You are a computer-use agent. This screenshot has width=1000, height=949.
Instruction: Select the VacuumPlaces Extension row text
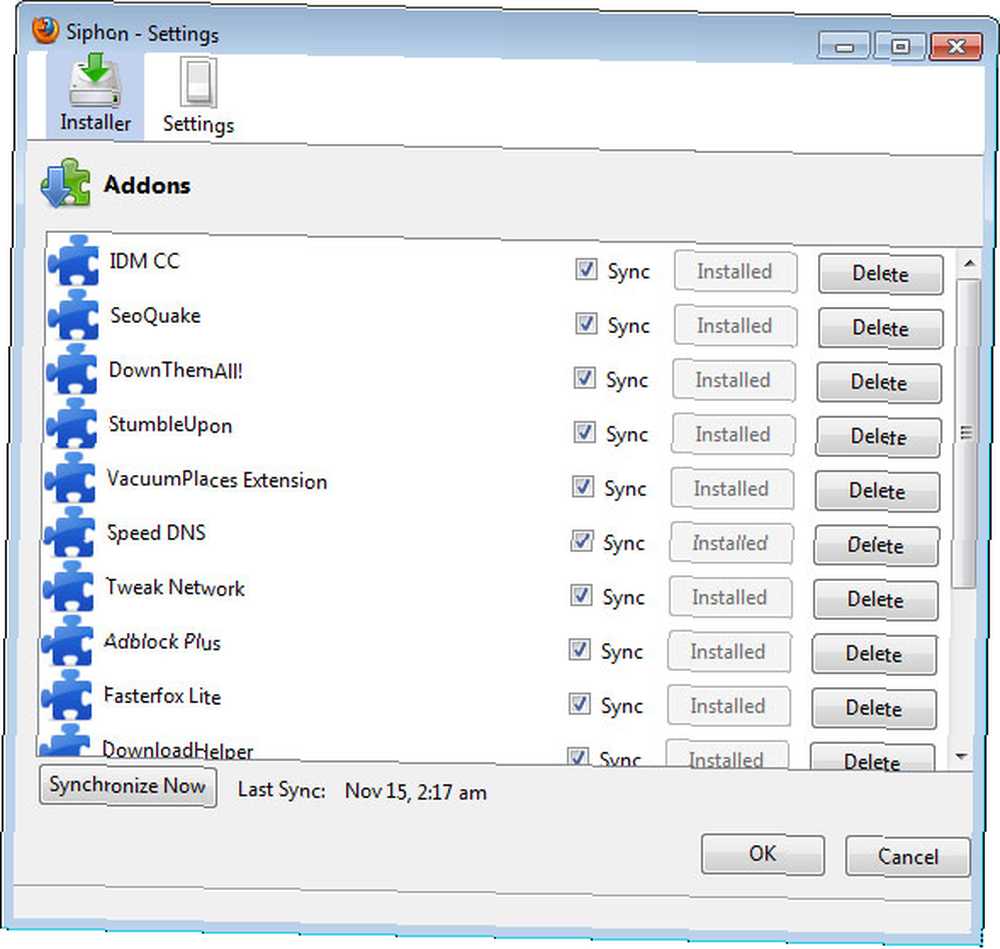[217, 480]
